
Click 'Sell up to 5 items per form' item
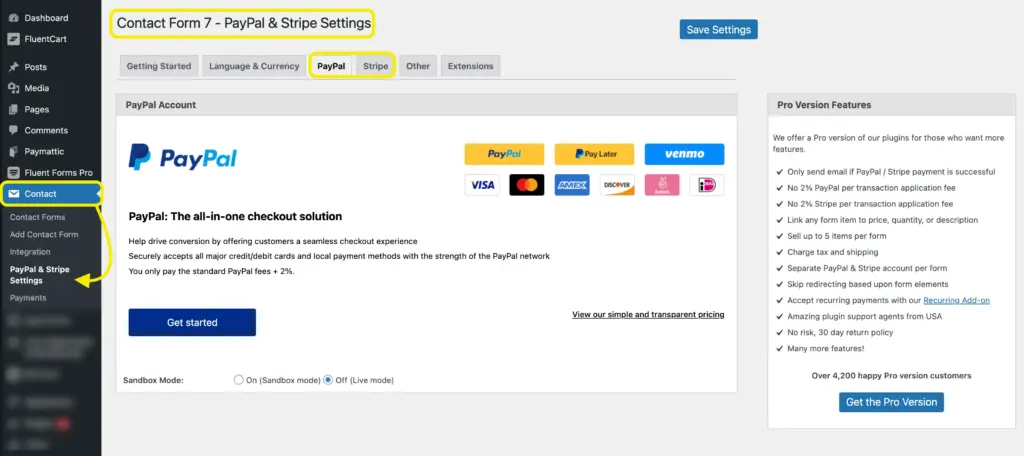pos(837,236)
